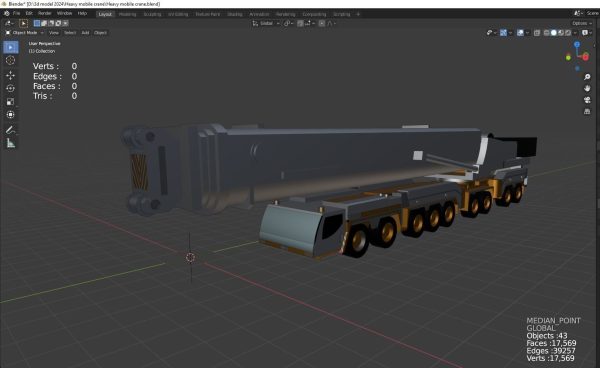Screen dimensions: 600x368
Task: Choose the Measure tool
Action: click(x=11, y=143)
